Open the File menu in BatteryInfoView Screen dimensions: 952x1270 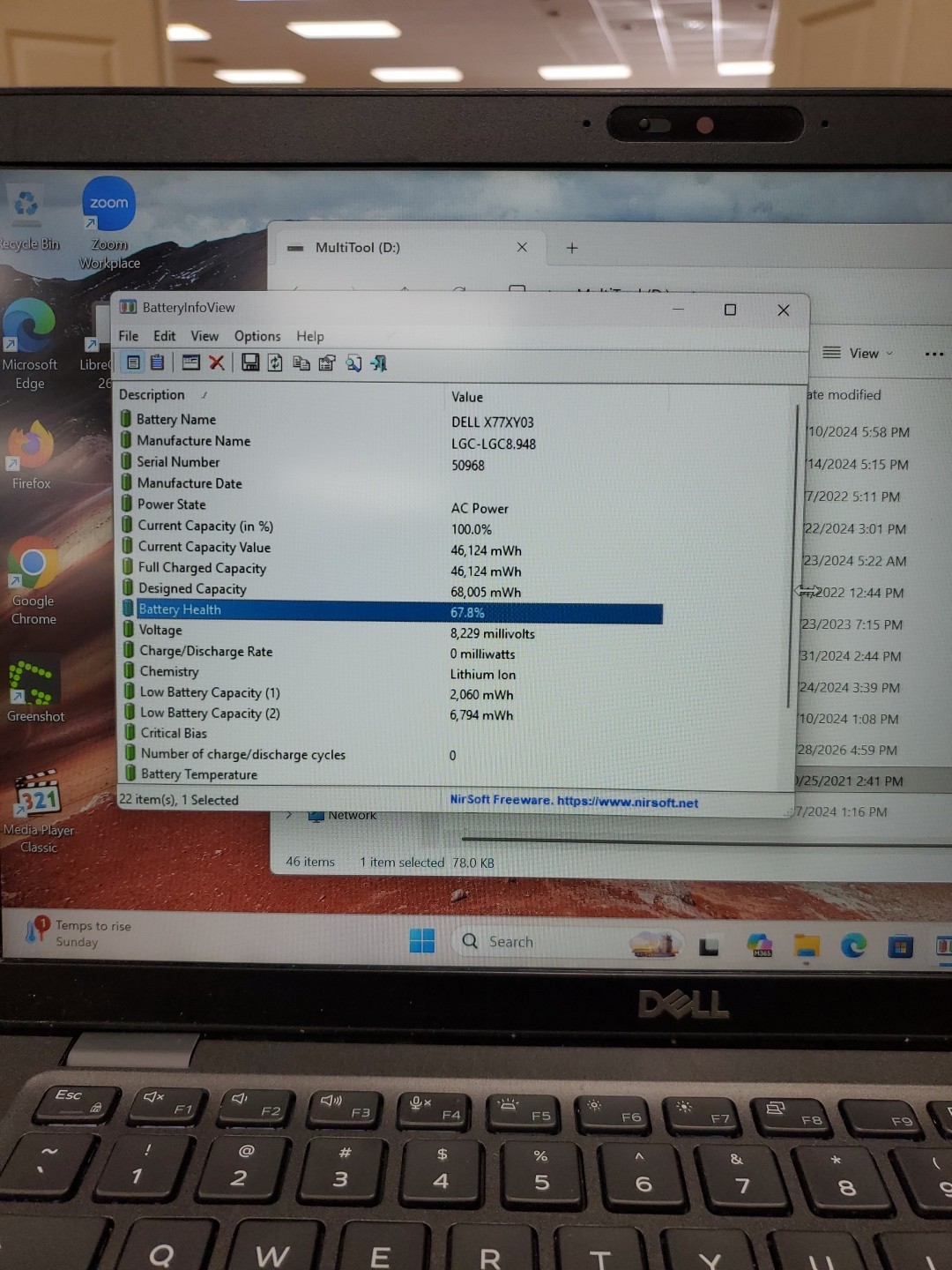pyautogui.click(x=129, y=336)
